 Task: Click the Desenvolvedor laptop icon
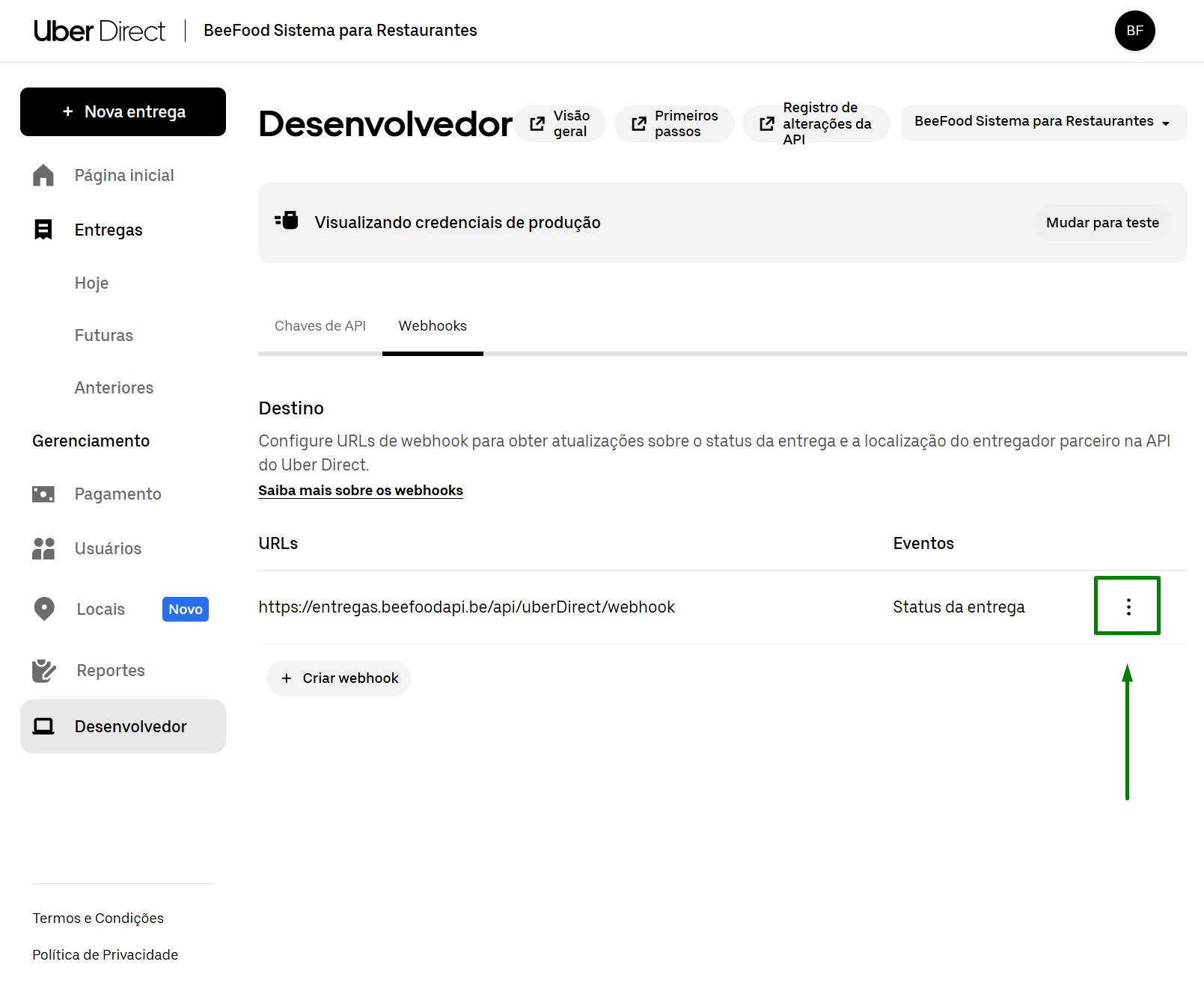43,726
